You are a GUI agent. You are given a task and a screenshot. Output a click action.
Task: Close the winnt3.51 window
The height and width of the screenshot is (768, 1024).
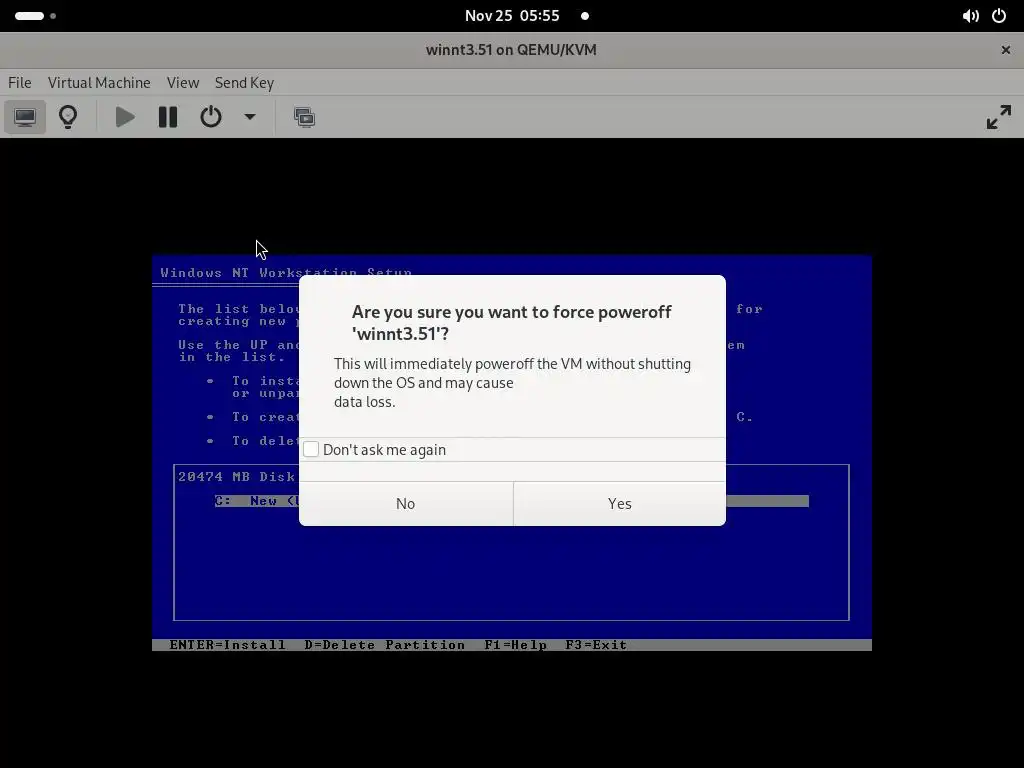(1006, 50)
